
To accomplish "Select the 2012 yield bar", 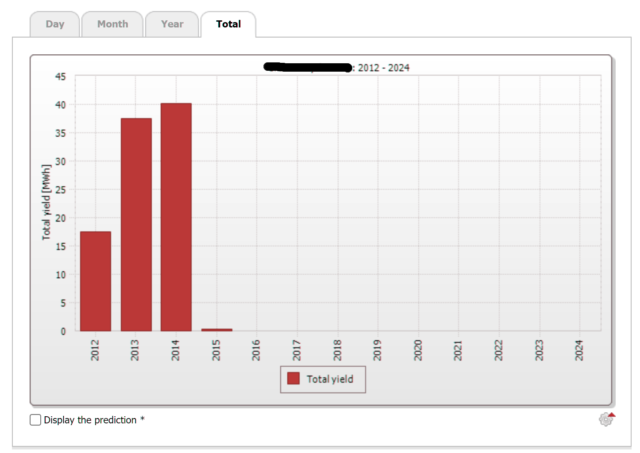I will [96, 281].
